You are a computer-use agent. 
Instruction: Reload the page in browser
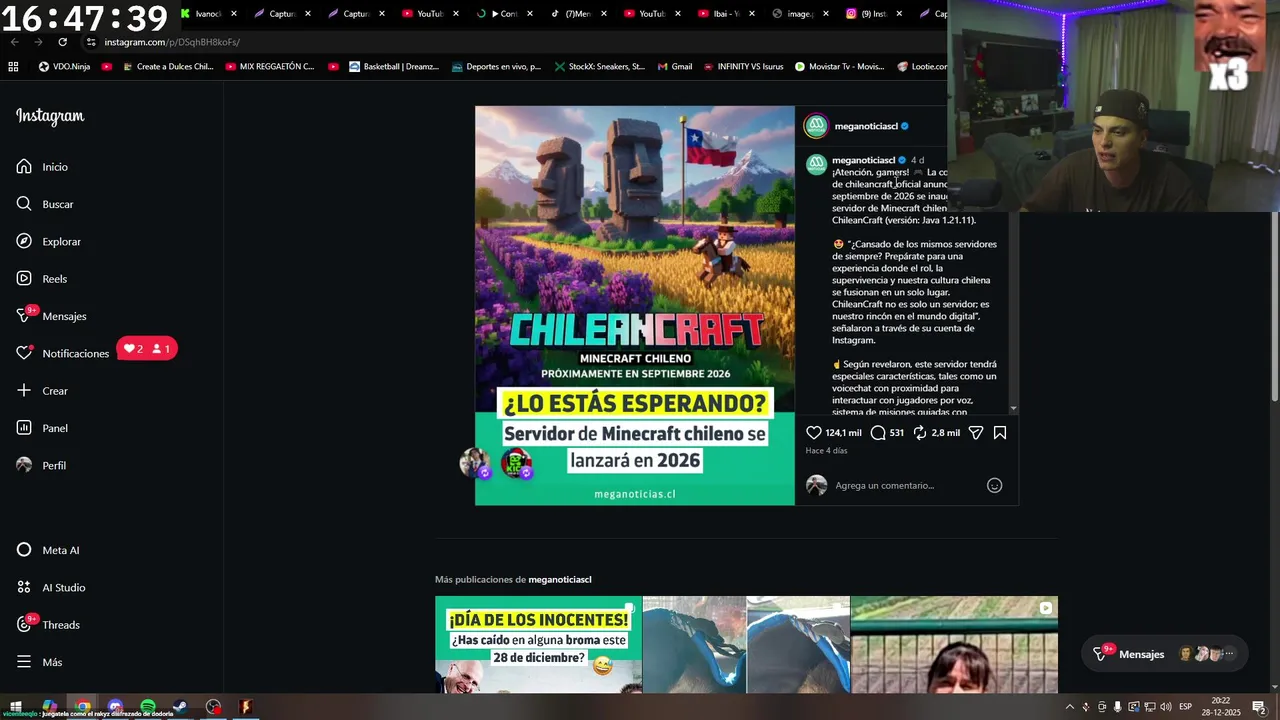[x=62, y=42]
